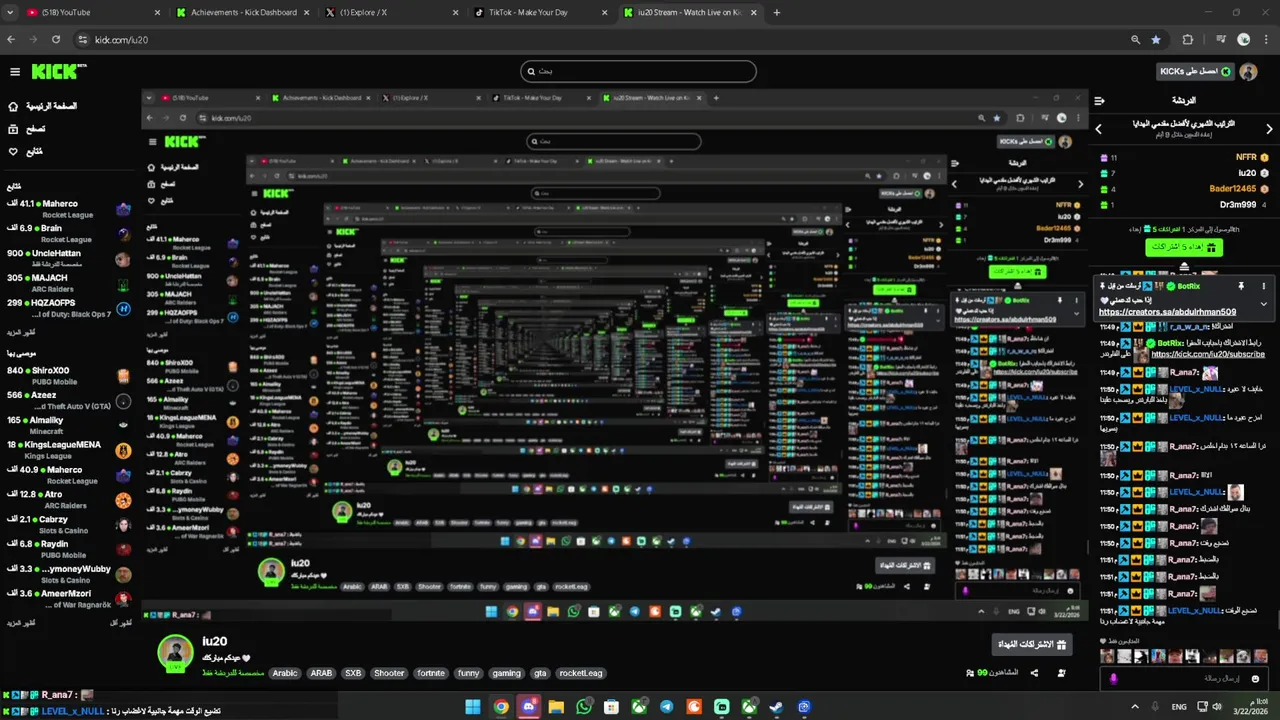Click the fortnite stream tag
This screenshot has height=720, width=1280.
431,673
